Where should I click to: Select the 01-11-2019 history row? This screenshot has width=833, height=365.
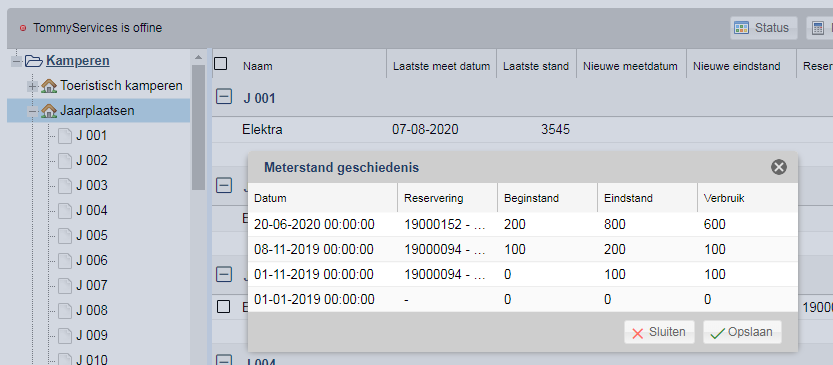point(523,275)
